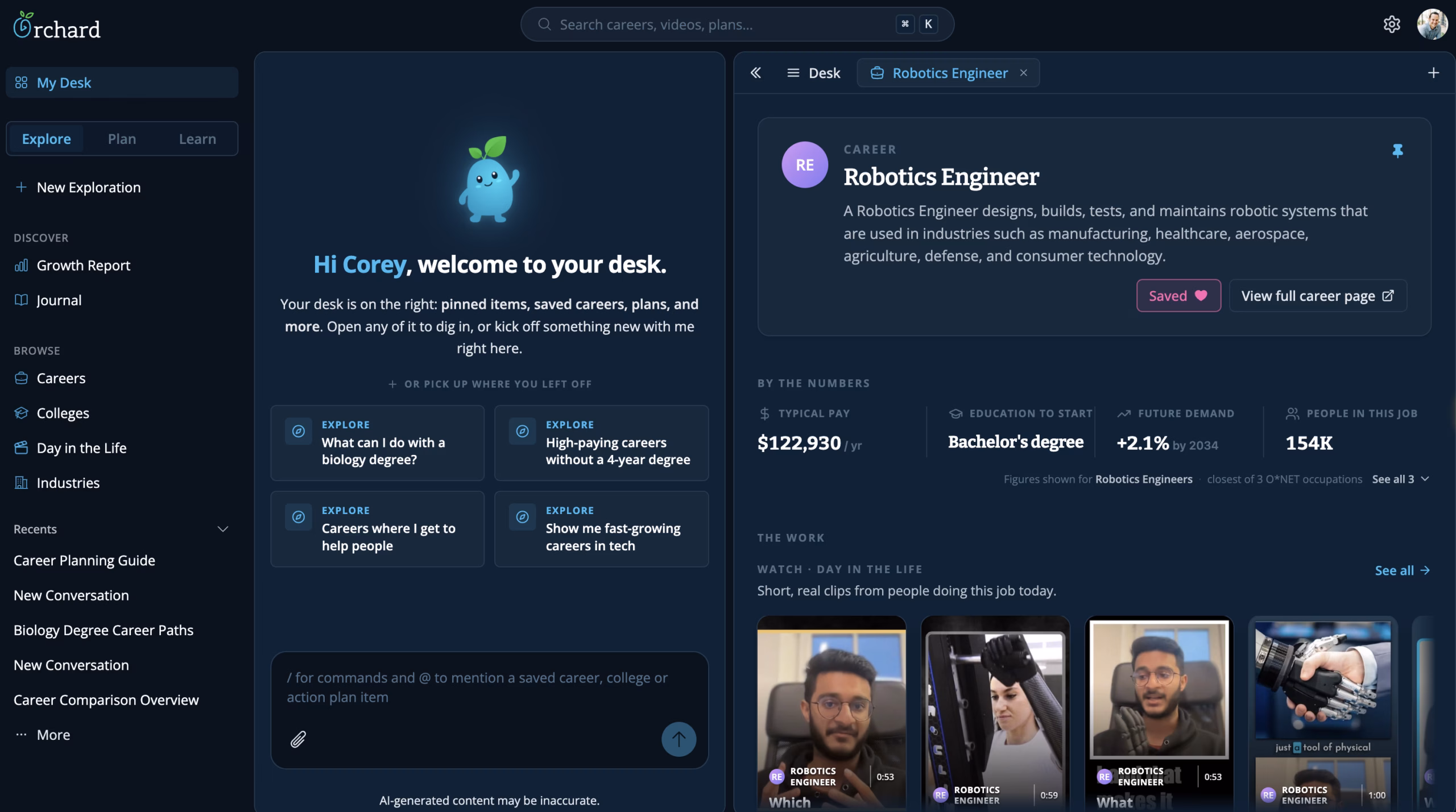Click the RE career avatar circle
Image resolution: width=1456 pixels, height=812 pixels.
pos(804,165)
